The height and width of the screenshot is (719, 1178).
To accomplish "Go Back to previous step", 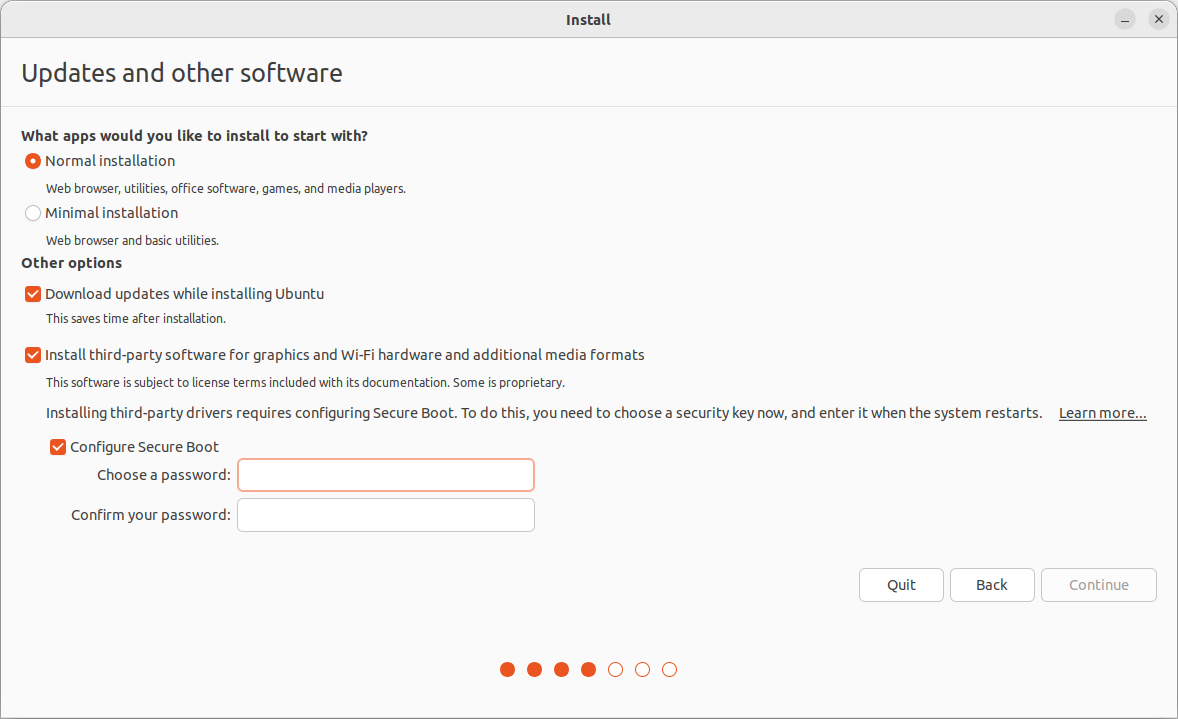I will (992, 585).
